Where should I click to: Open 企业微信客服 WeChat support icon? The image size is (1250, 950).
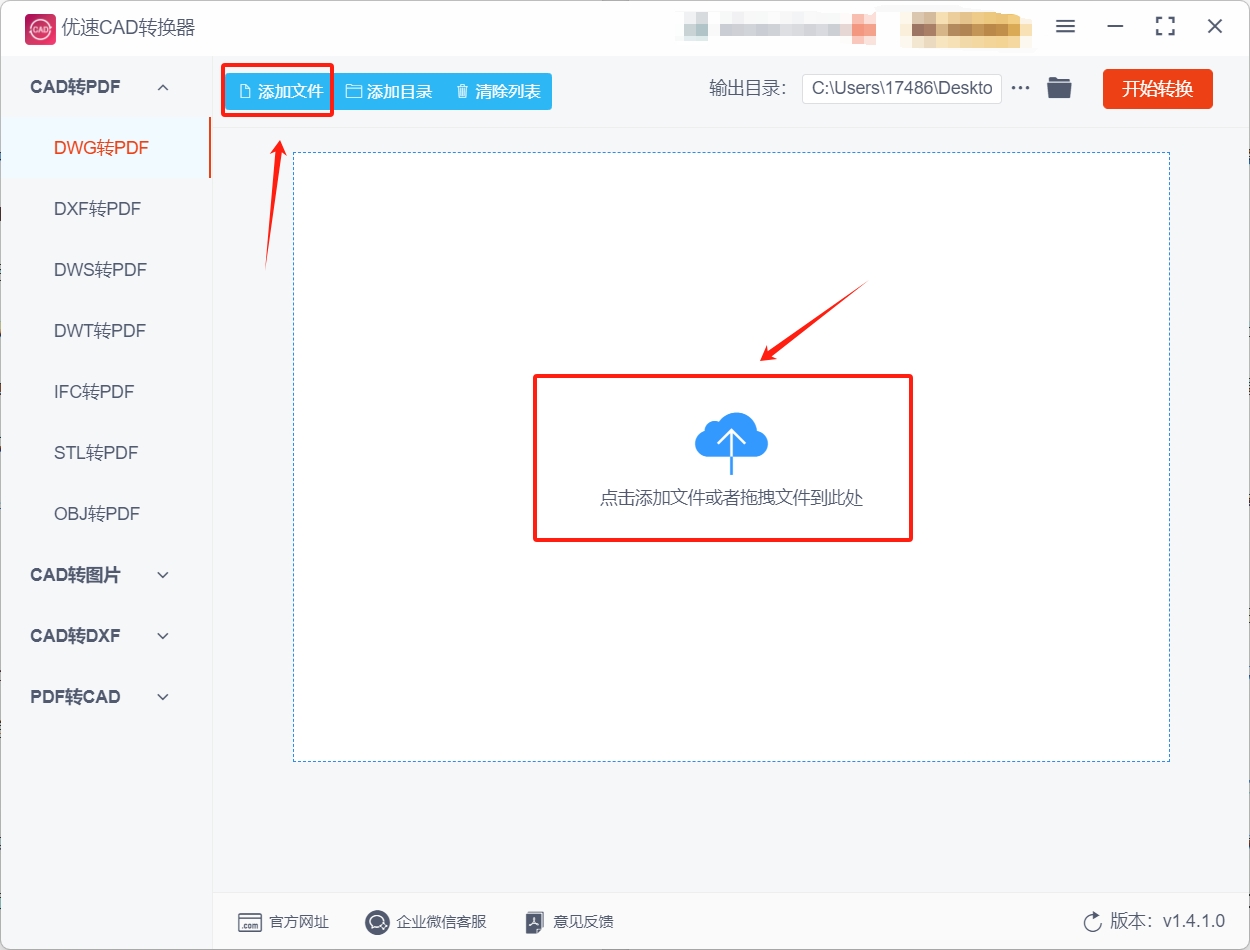point(377,922)
